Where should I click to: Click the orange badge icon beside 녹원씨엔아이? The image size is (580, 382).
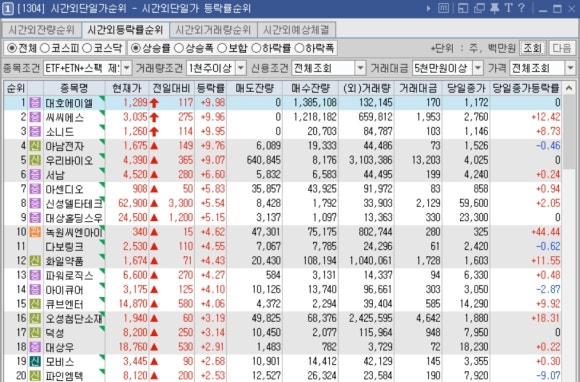pyautogui.click(x=35, y=232)
